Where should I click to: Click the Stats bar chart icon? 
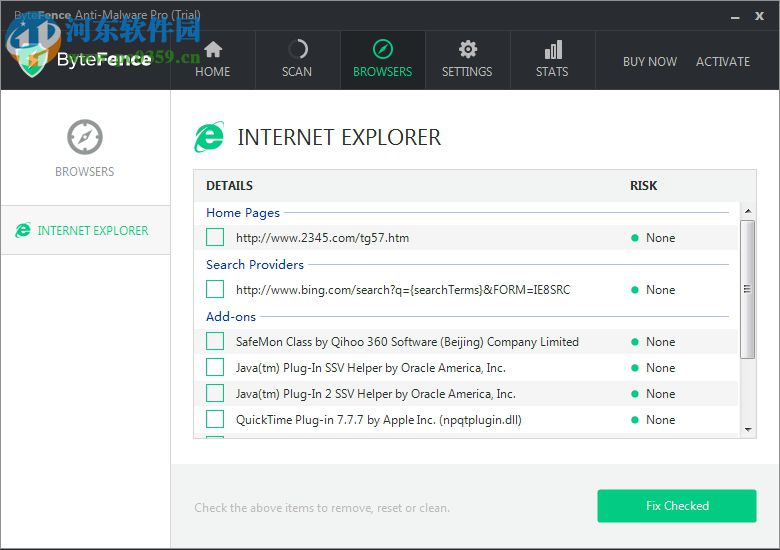(x=553, y=50)
